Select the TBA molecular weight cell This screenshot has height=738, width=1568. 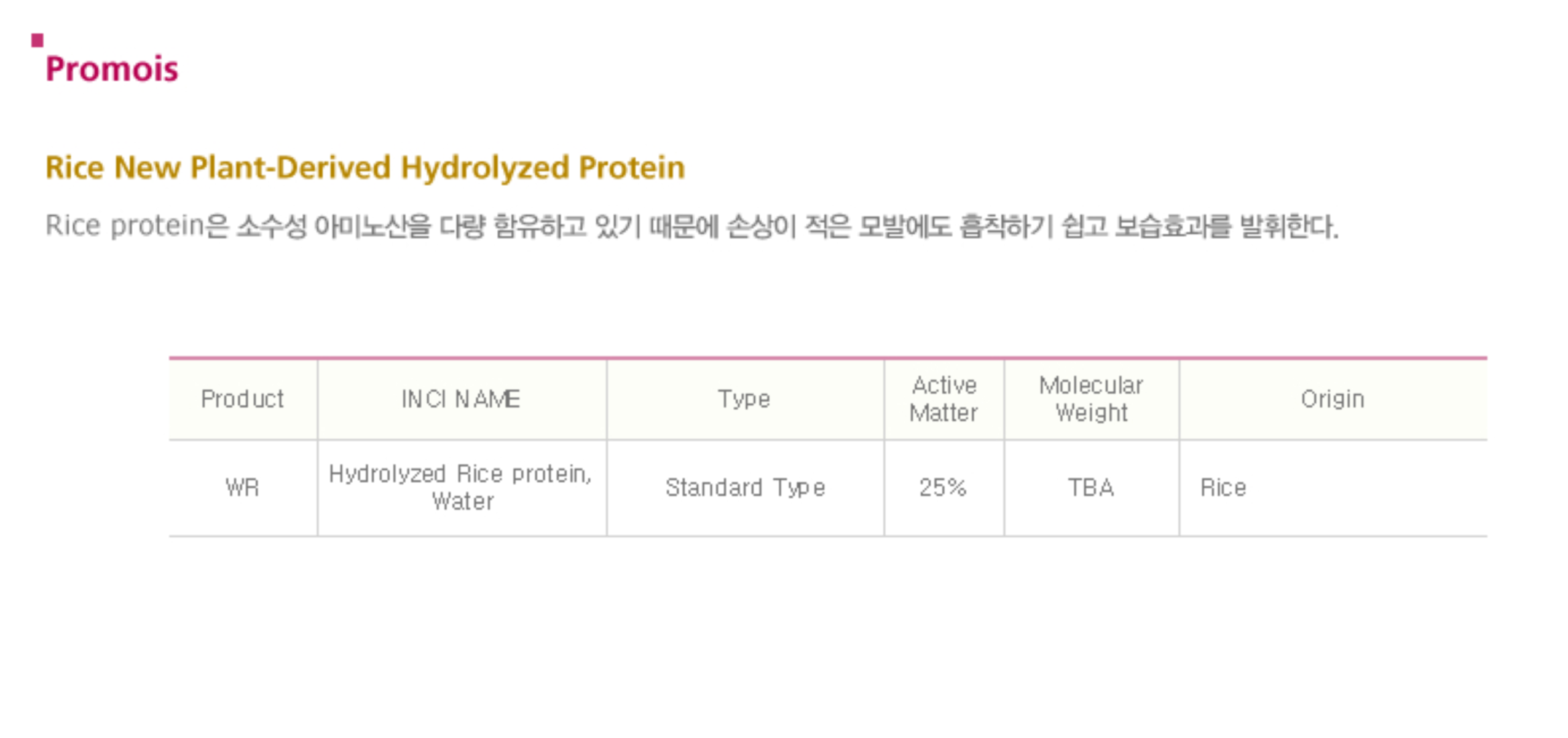pyautogui.click(x=1091, y=488)
